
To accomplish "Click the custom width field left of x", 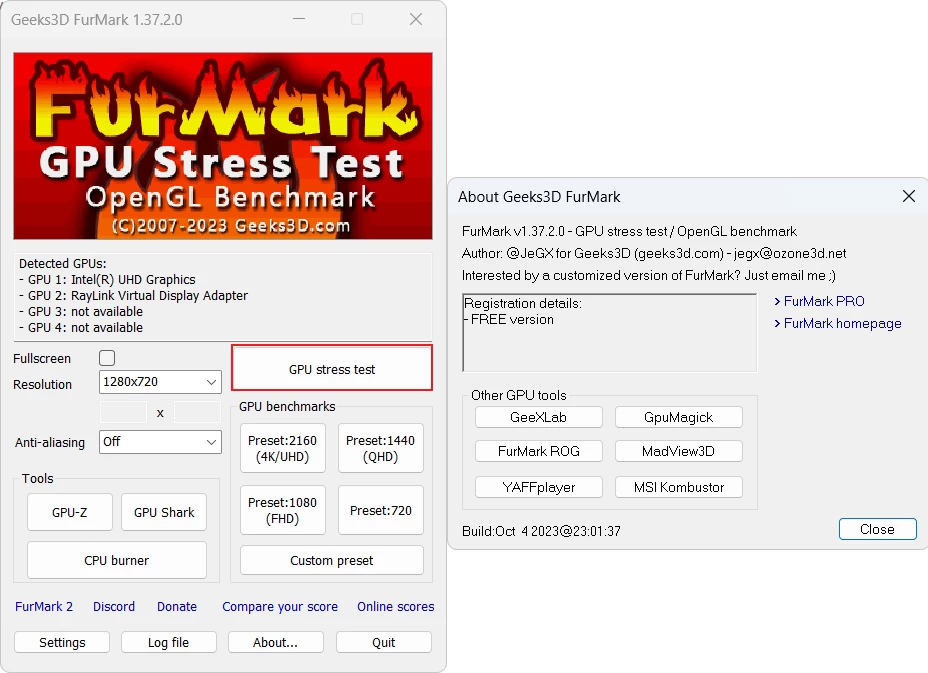I will [x=124, y=413].
